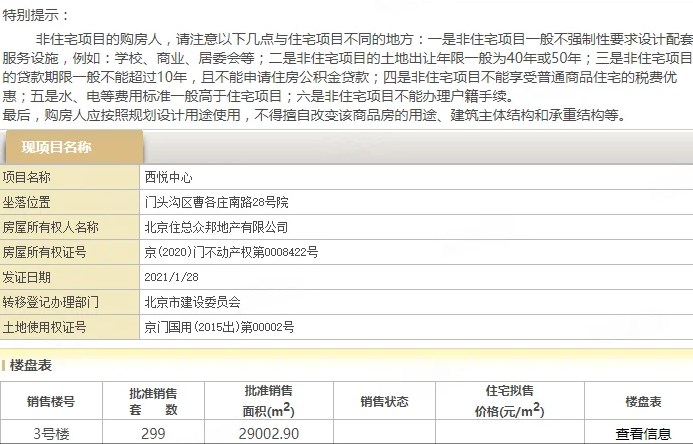Click the issue date 2021/1/28
The width and height of the screenshot is (693, 444).
tap(173, 277)
